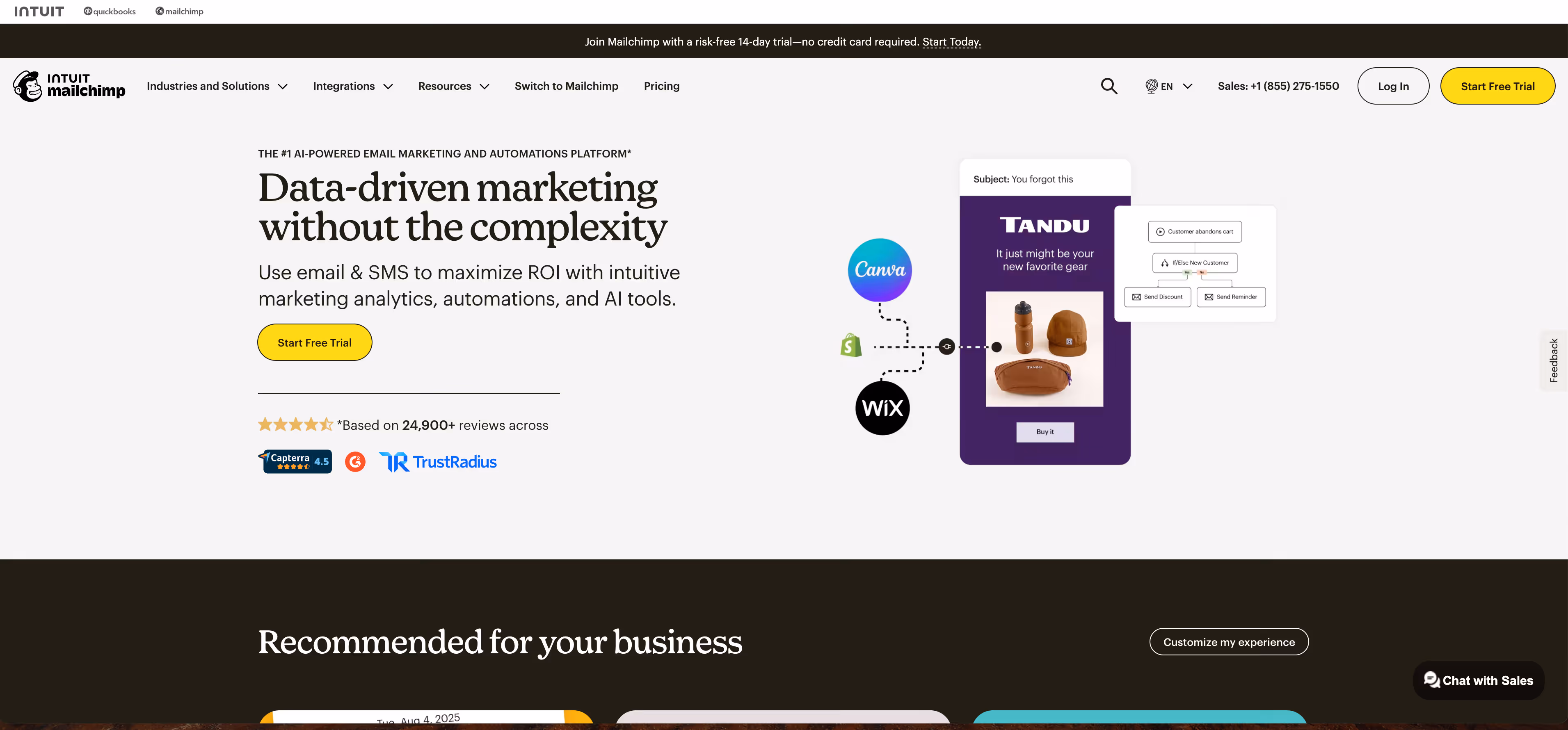
Task: Expand Industries and Solutions menu
Action: tap(217, 87)
